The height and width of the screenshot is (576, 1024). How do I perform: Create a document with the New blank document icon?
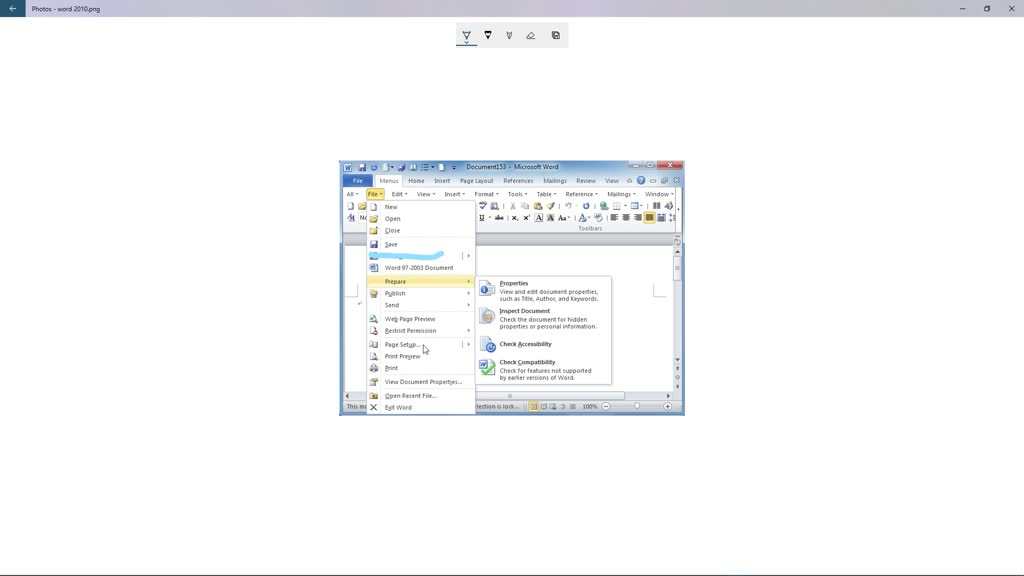tap(350, 206)
